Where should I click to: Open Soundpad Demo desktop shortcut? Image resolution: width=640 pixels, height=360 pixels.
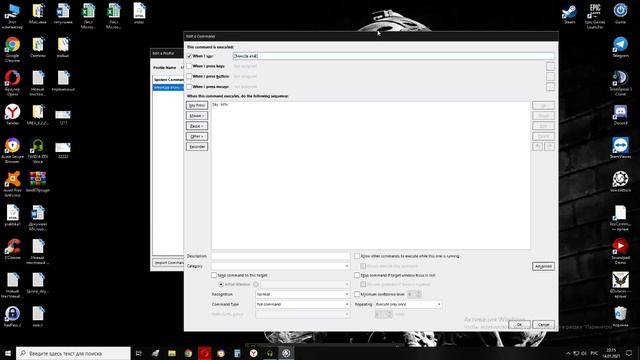(x=620, y=251)
